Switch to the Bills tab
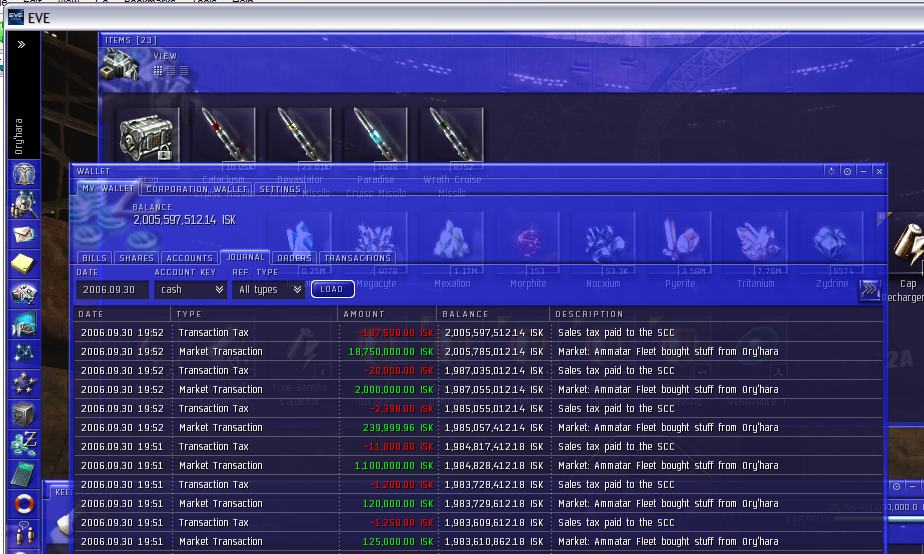 tap(94, 258)
